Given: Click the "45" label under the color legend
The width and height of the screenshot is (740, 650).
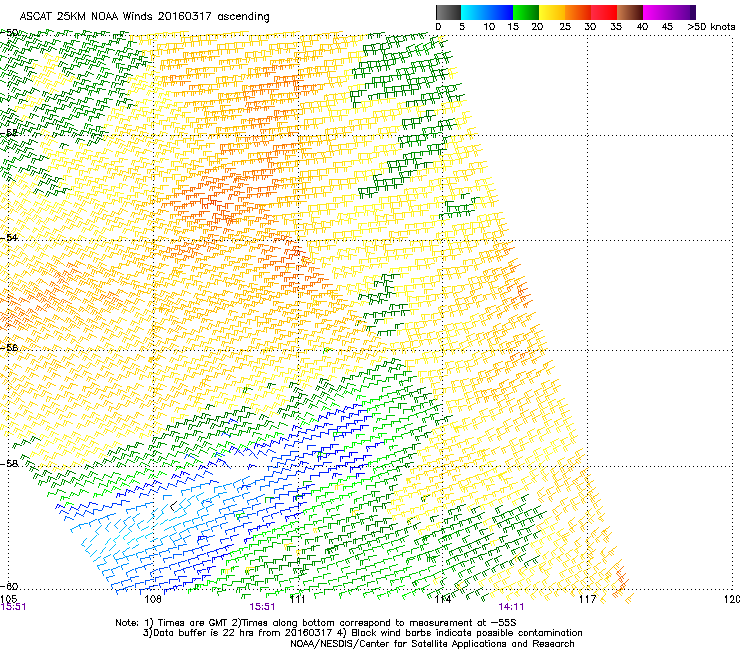Looking at the screenshot, I should [x=667, y=27].
